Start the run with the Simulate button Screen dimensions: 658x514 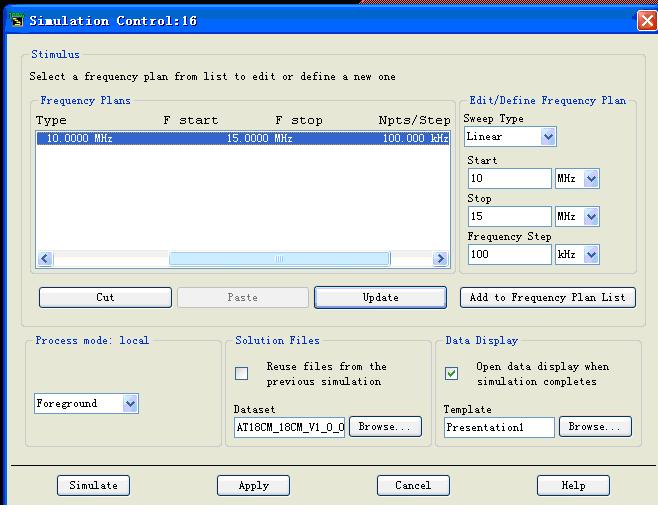93,485
